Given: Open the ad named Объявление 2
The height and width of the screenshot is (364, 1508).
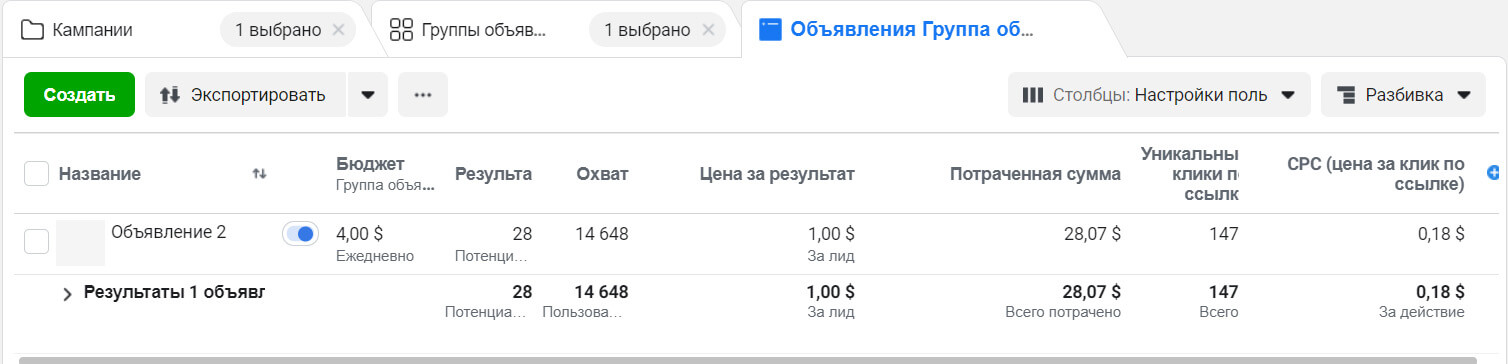Looking at the screenshot, I should (168, 232).
